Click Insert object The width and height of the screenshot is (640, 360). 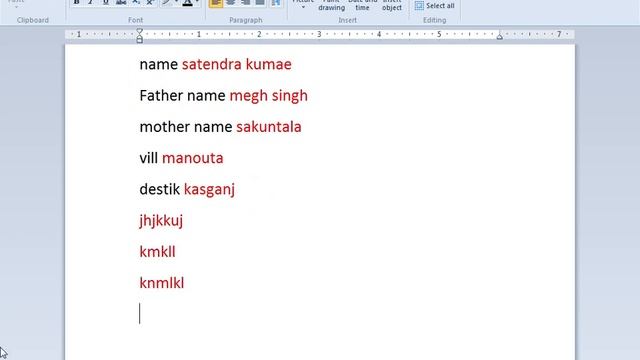tap(392, 5)
